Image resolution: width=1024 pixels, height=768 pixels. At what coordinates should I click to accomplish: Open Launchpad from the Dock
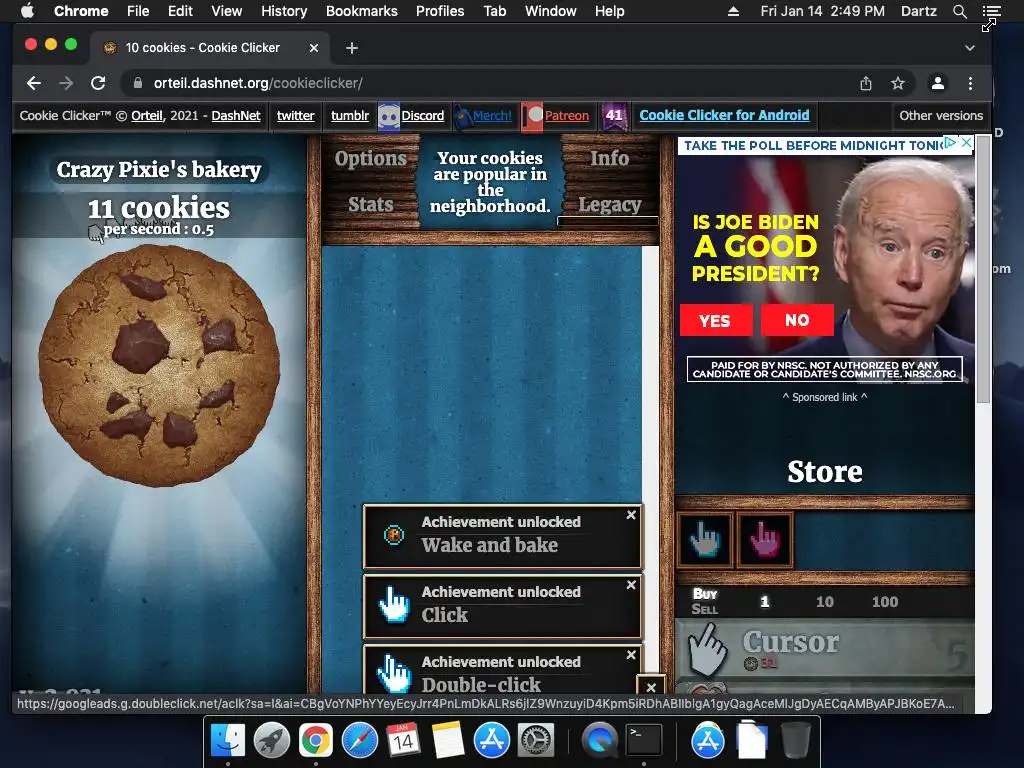(272, 741)
